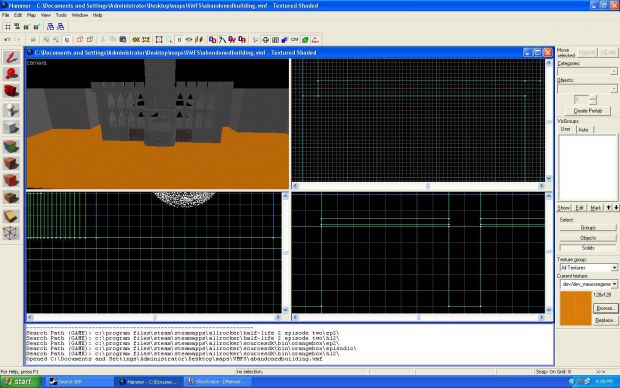Switch to the Auto VisGroups tab
Screen dimensions: 620x388
[584, 130]
